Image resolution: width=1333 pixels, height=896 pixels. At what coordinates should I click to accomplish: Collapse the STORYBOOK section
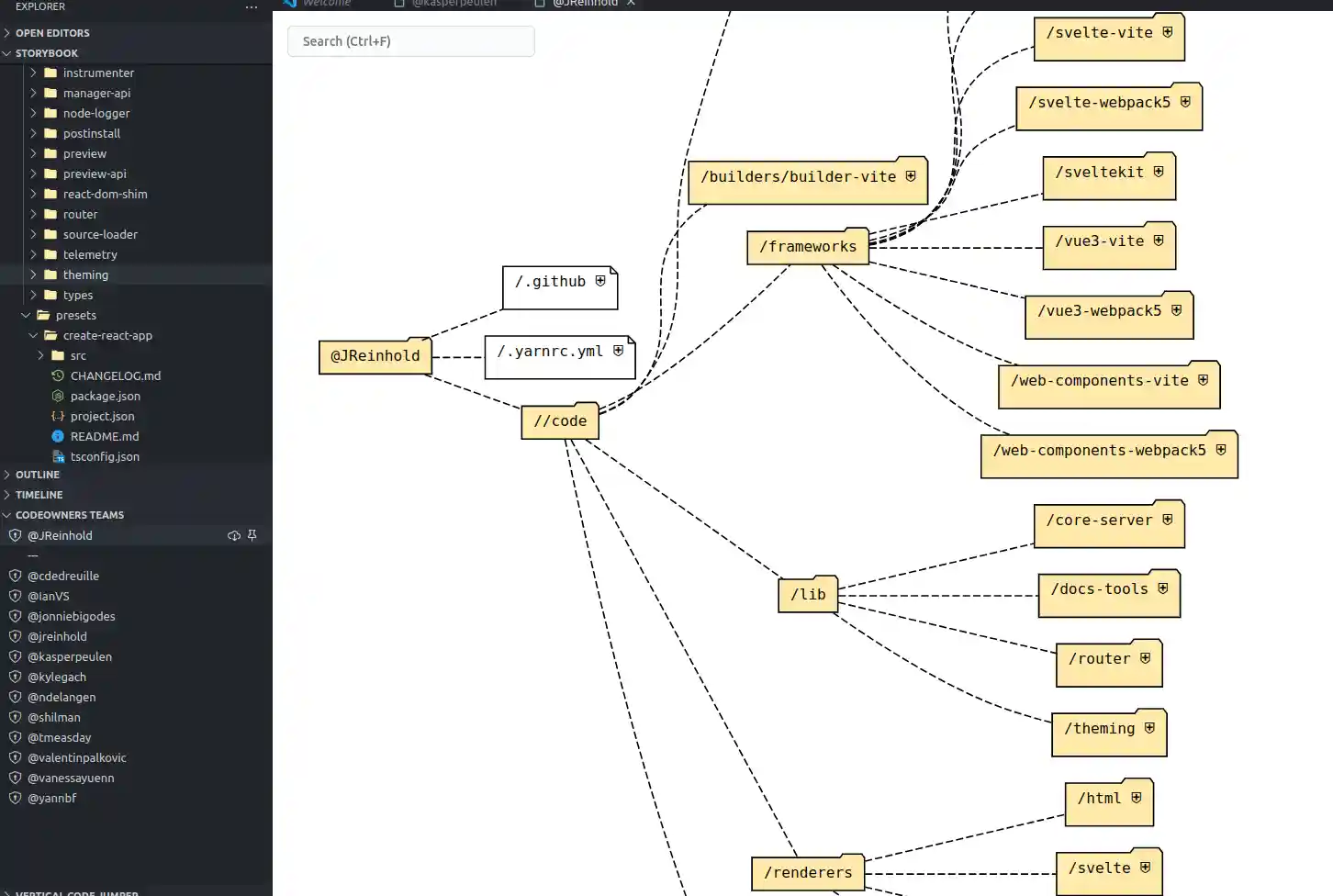pyautogui.click(x=7, y=52)
